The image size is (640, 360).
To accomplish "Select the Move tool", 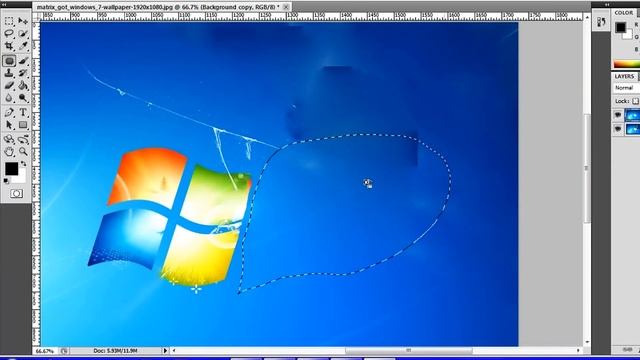I will [x=23, y=21].
